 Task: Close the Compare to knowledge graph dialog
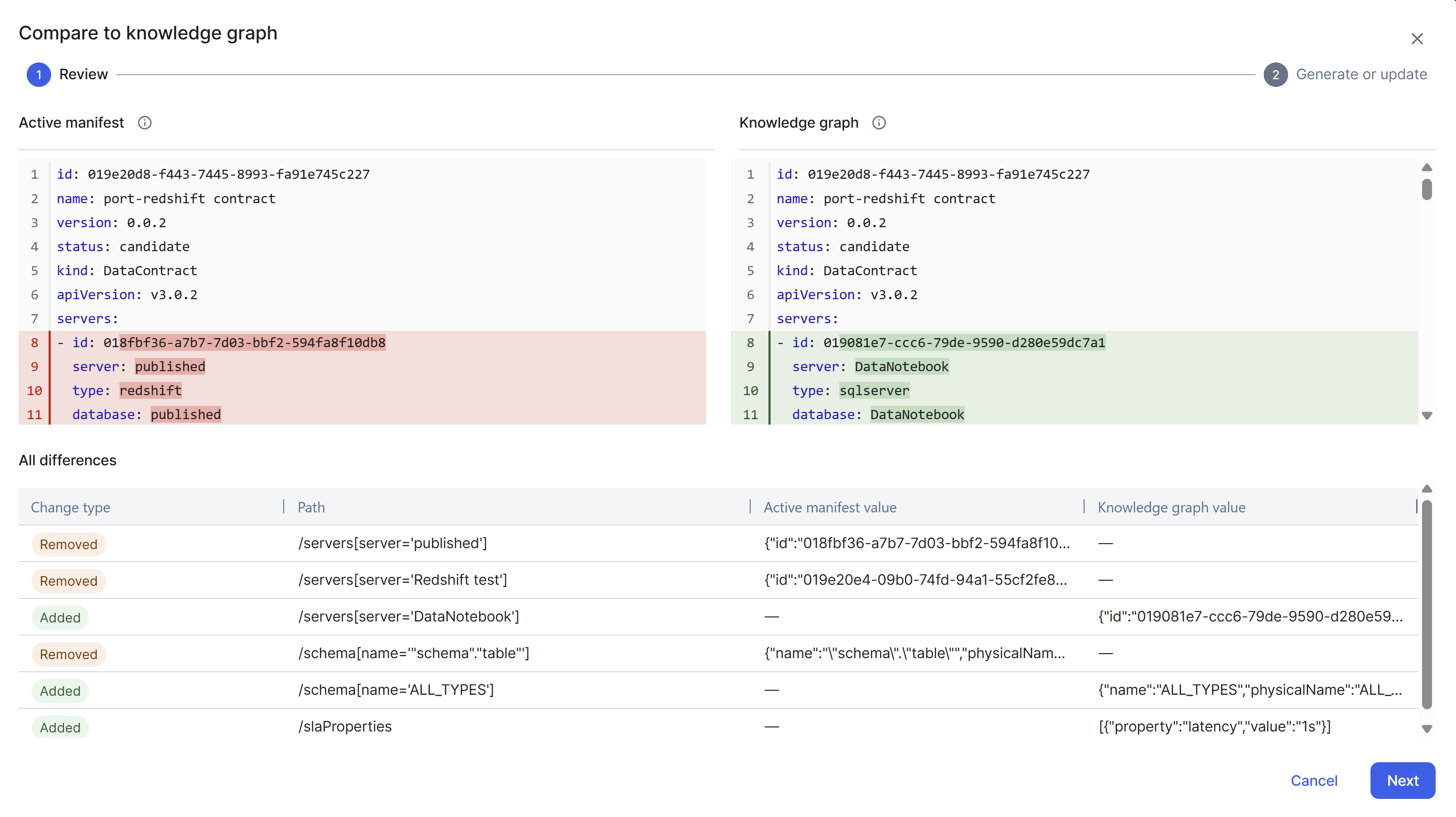coord(1417,38)
